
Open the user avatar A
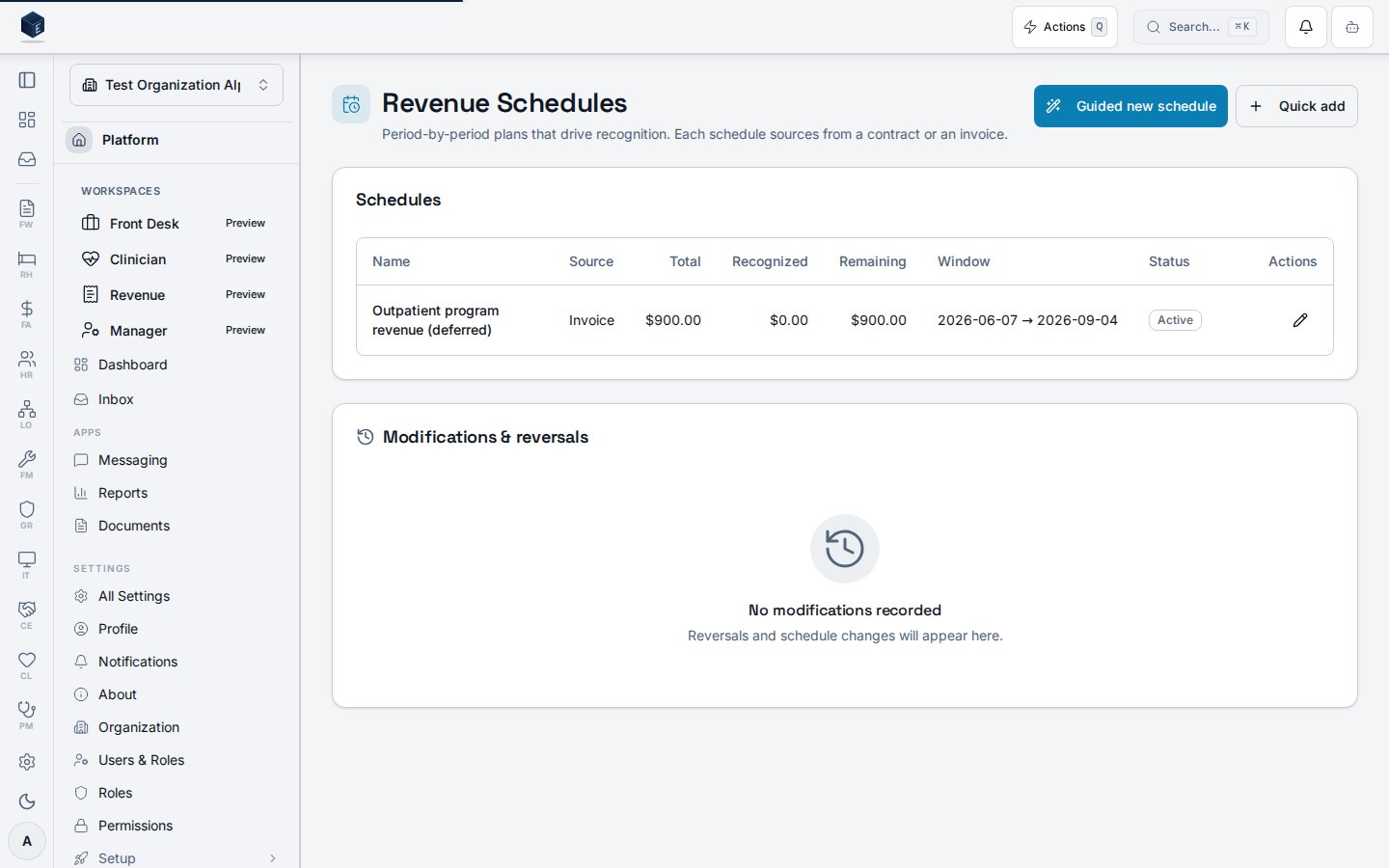[x=27, y=841]
